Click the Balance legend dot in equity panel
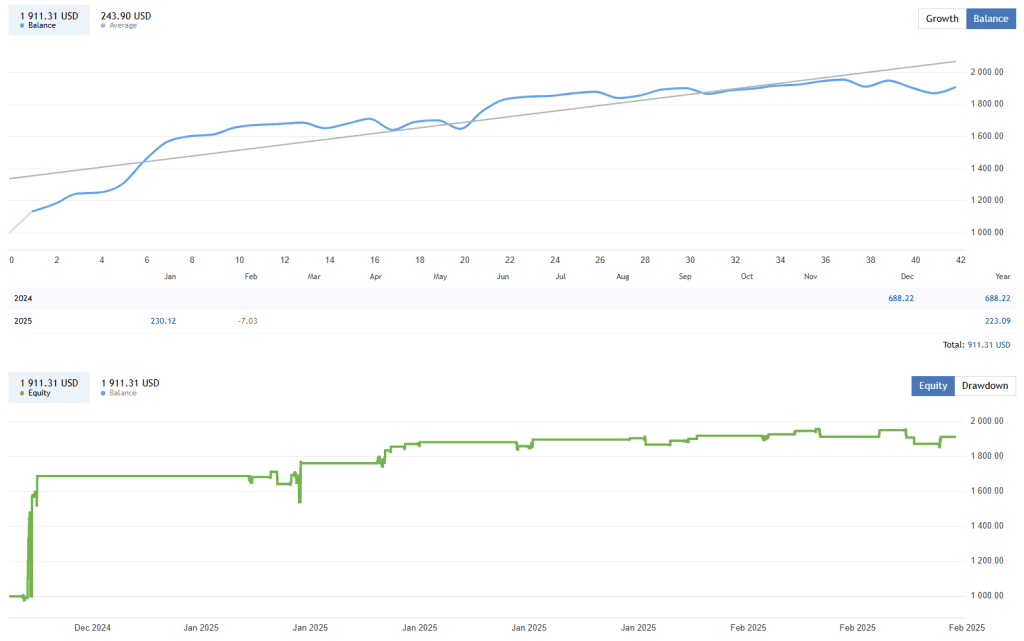Viewport: 1024px width, 641px height. point(103,392)
